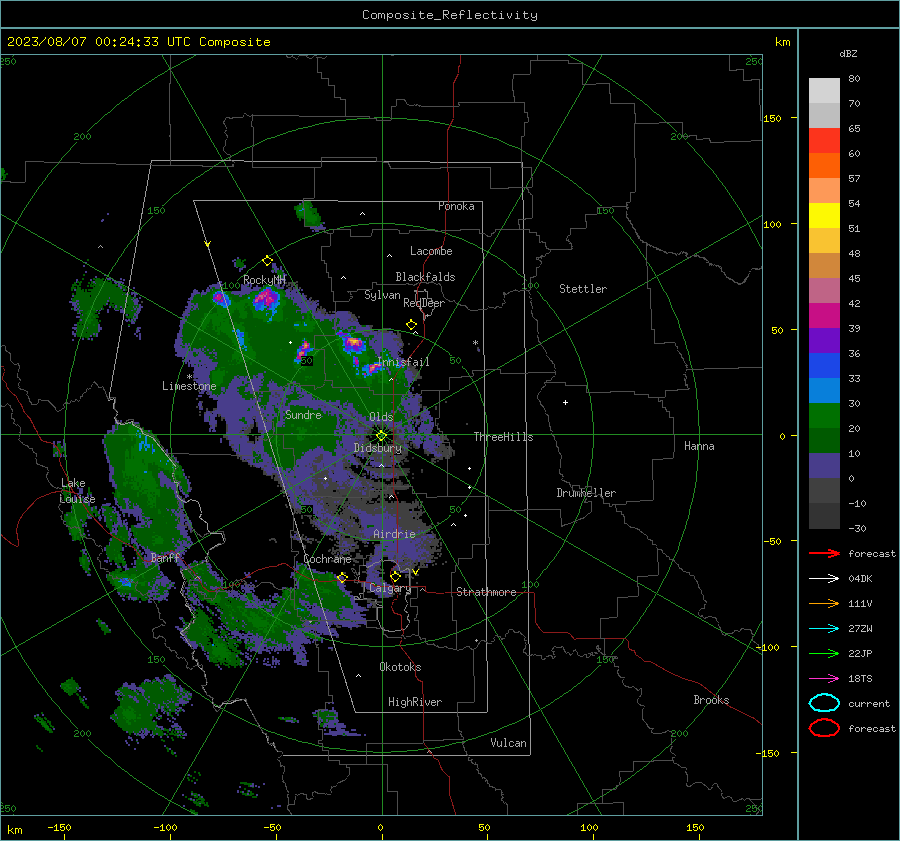Click yellow diamond marker above RockyMH
Screen dimensions: 900x841
coord(267,261)
